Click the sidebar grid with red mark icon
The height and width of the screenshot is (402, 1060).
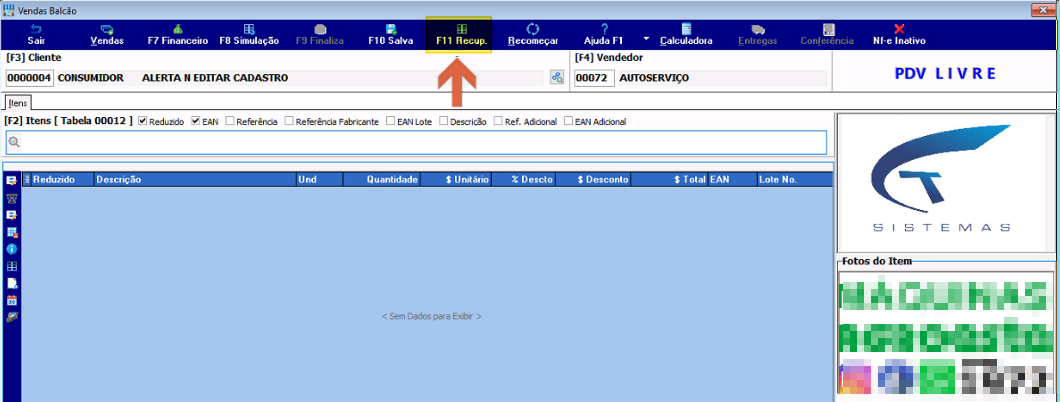pos(11,232)
